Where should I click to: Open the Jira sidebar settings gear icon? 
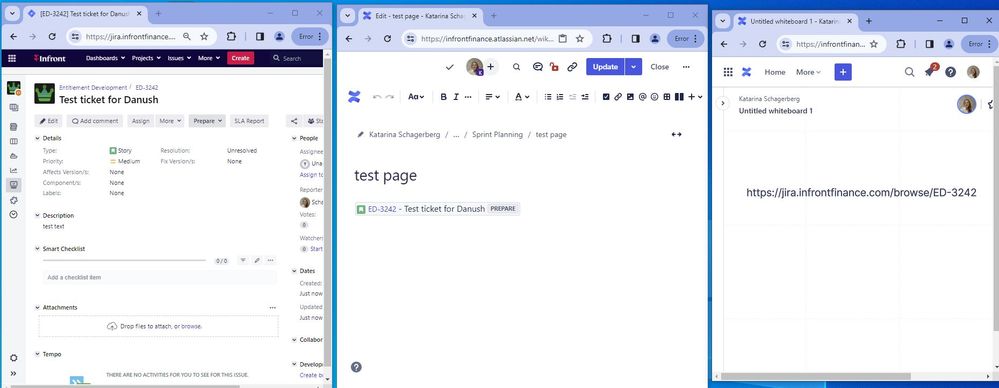click(13, 358)
